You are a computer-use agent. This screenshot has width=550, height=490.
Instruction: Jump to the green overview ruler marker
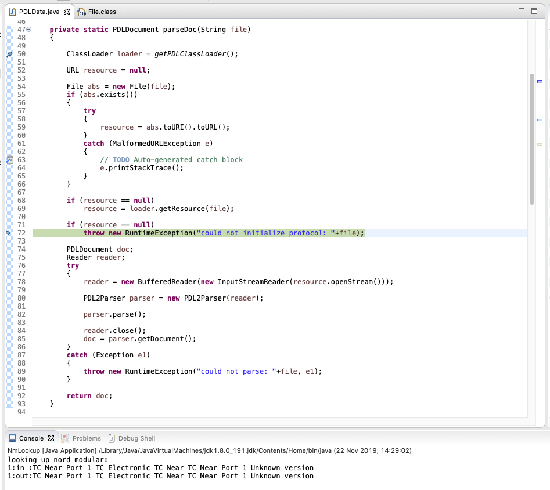(x=539, y=145)
